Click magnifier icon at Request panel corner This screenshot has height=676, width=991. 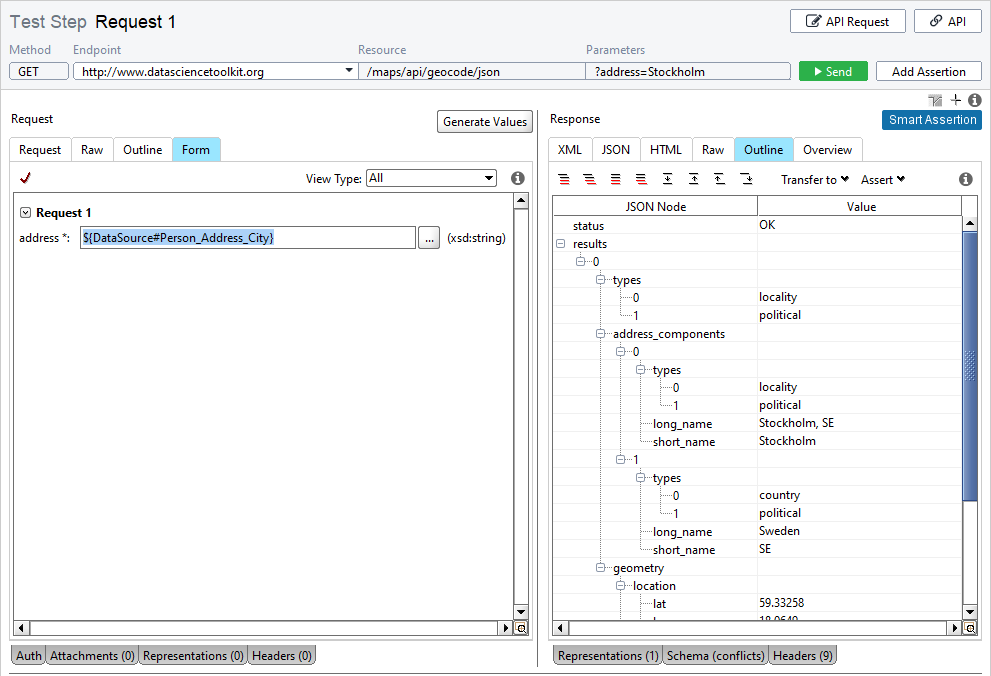pyautogui.click(x=521, y=628)
